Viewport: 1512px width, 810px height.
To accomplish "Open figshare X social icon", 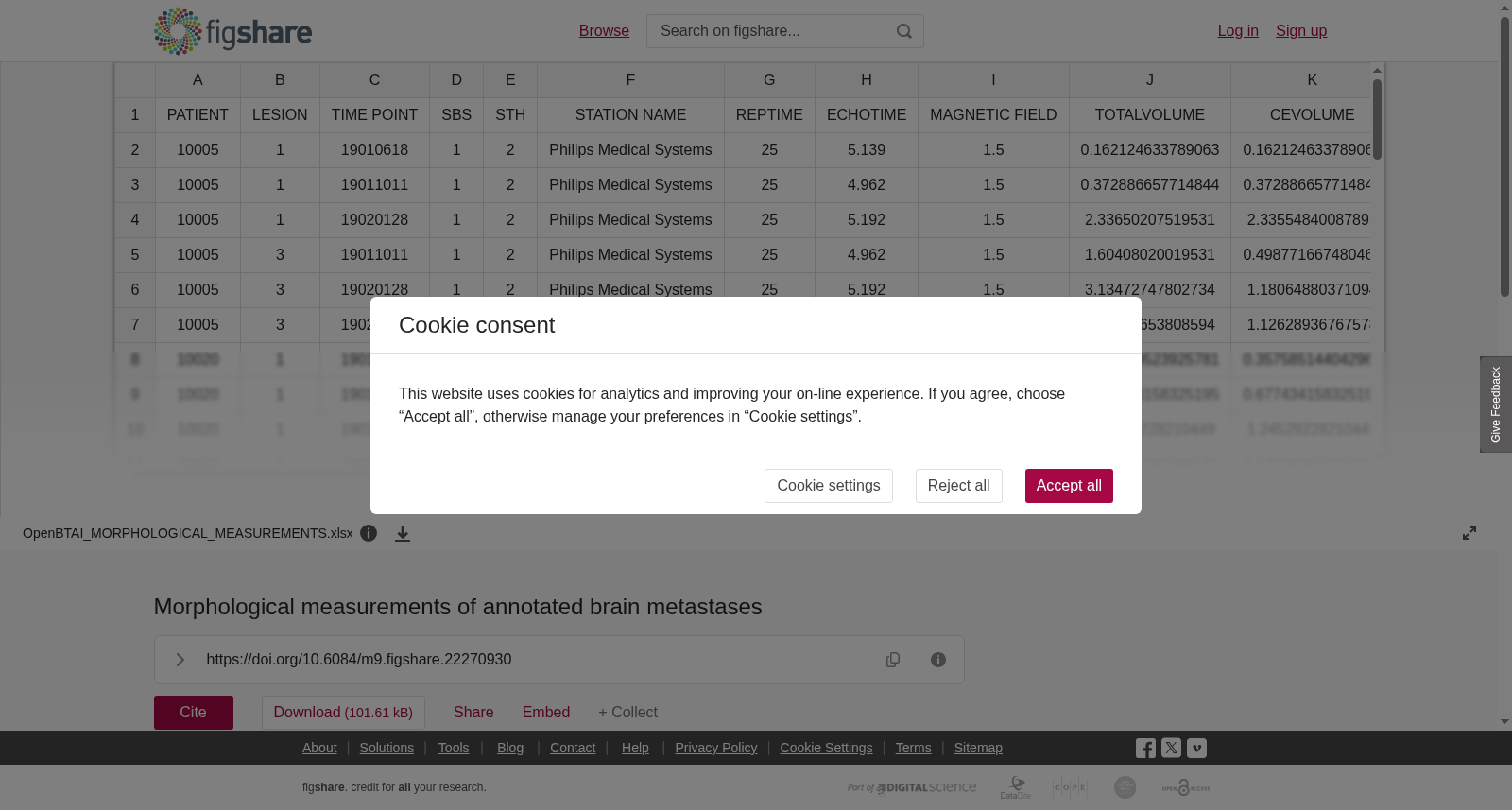I will [x=1171, y=748].
